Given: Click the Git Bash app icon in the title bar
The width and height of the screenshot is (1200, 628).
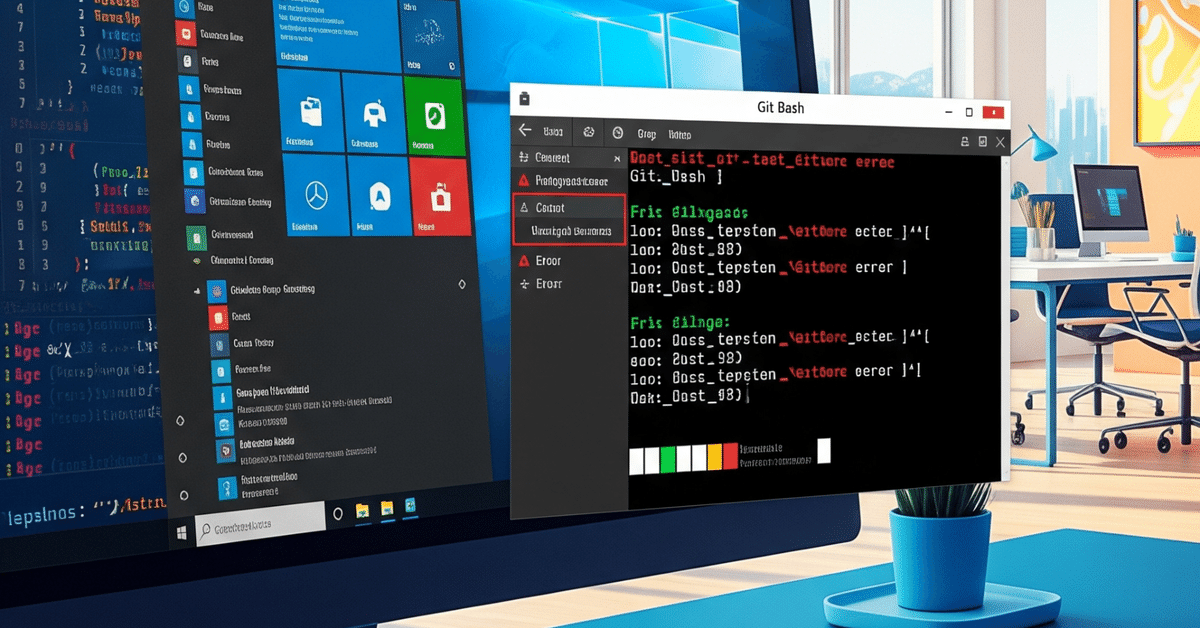Looking at the screenshot, I should click(524, 97).
